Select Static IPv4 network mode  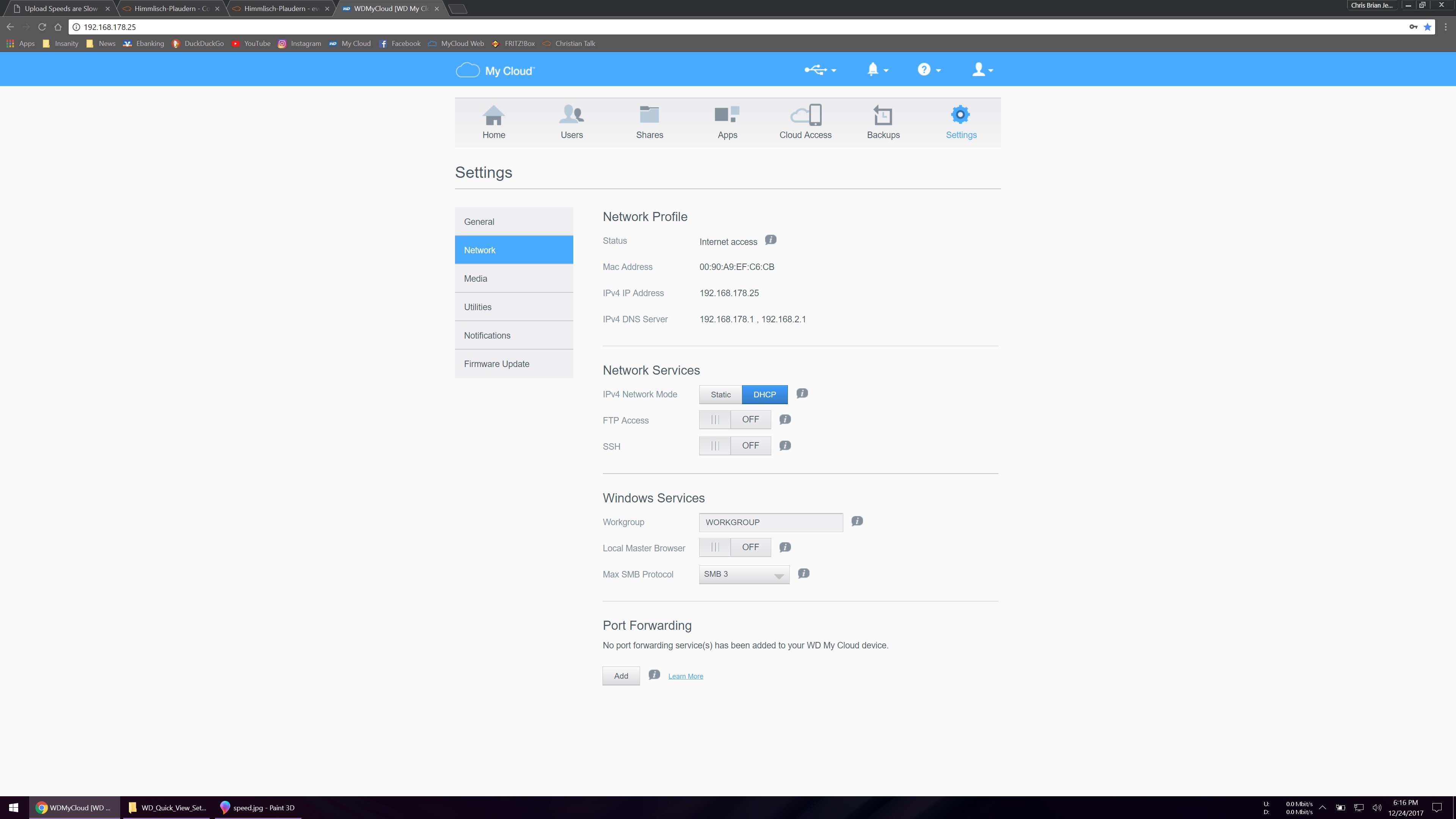[720, 394]
